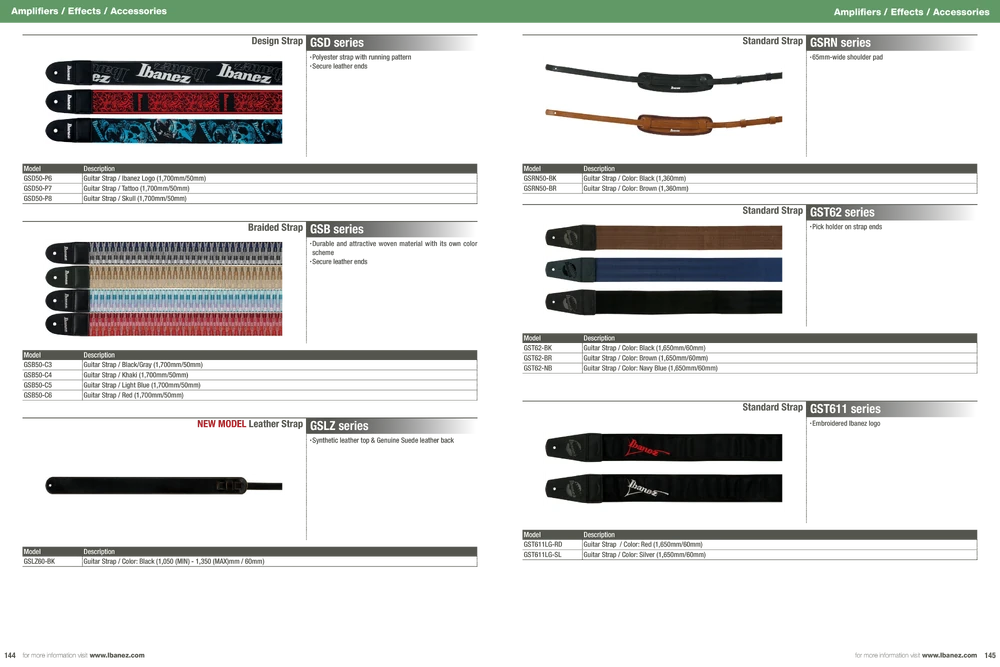Click the brown GSRN shoulder pad strap
This screenshot has width=1000, height=667.
(x=664, y=122)
